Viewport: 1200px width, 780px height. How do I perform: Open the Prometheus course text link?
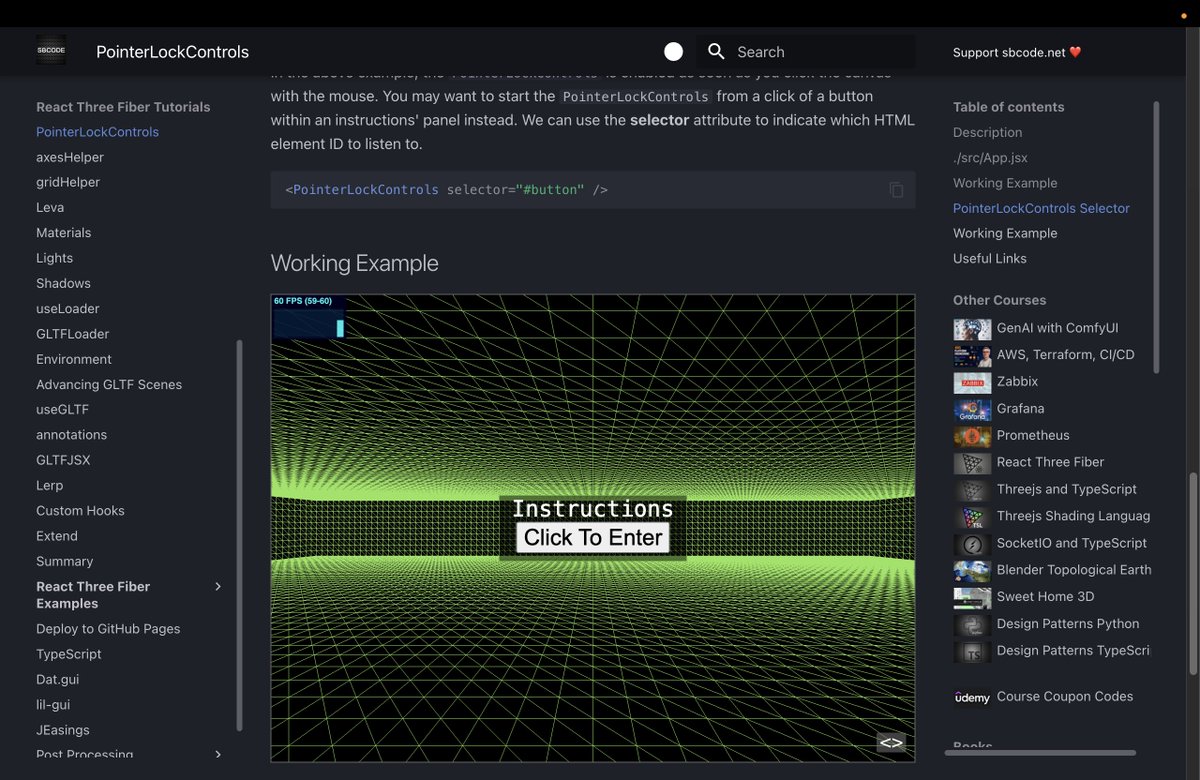click(x=1033, y=436)
